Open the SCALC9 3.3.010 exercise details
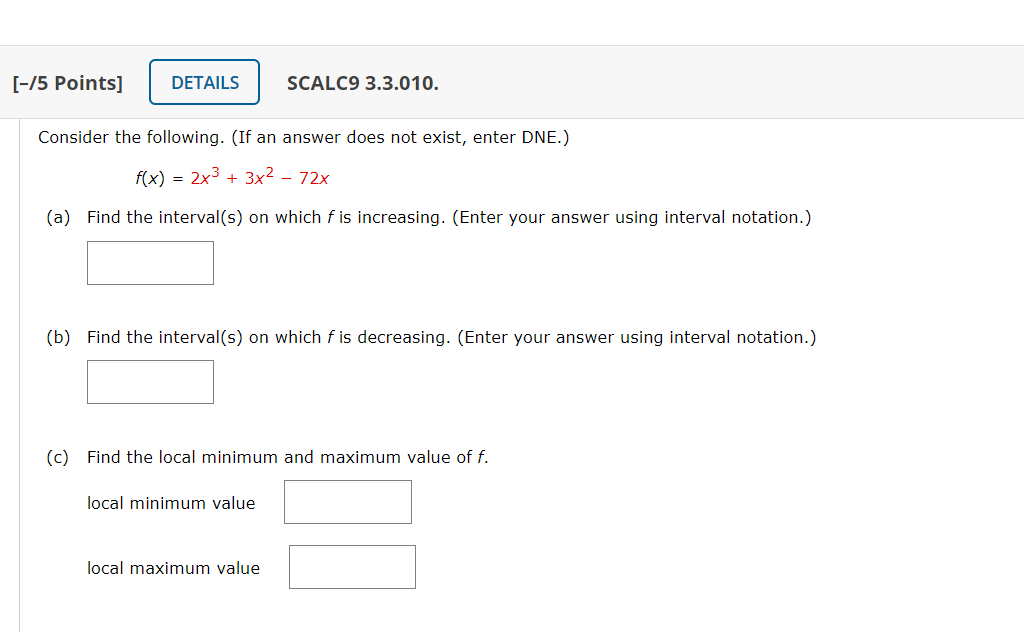The height and width of the screenshot is (632, 1024). (x=362, y=84)
